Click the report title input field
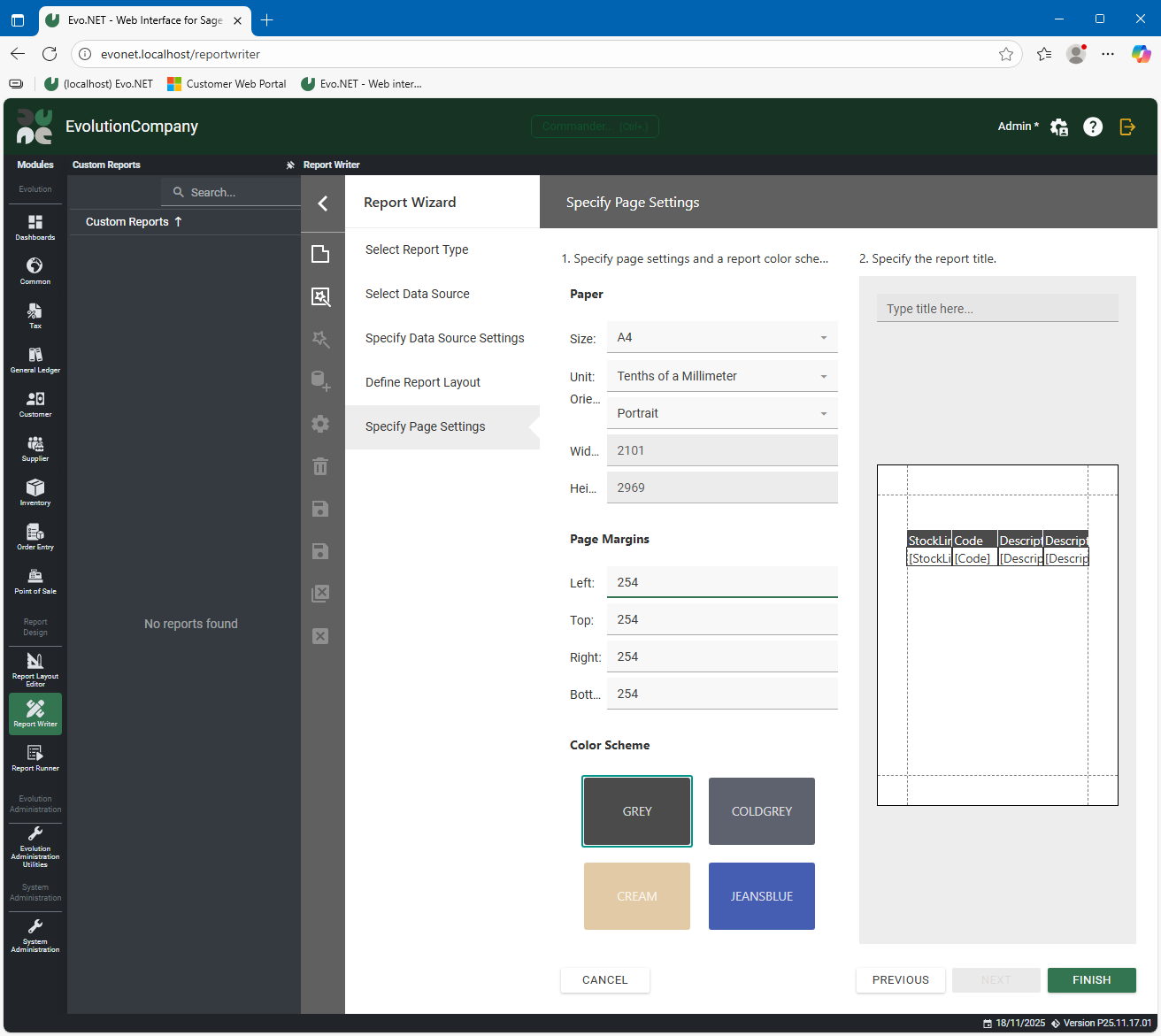Screen dimensions: 1161x1036 996,309
